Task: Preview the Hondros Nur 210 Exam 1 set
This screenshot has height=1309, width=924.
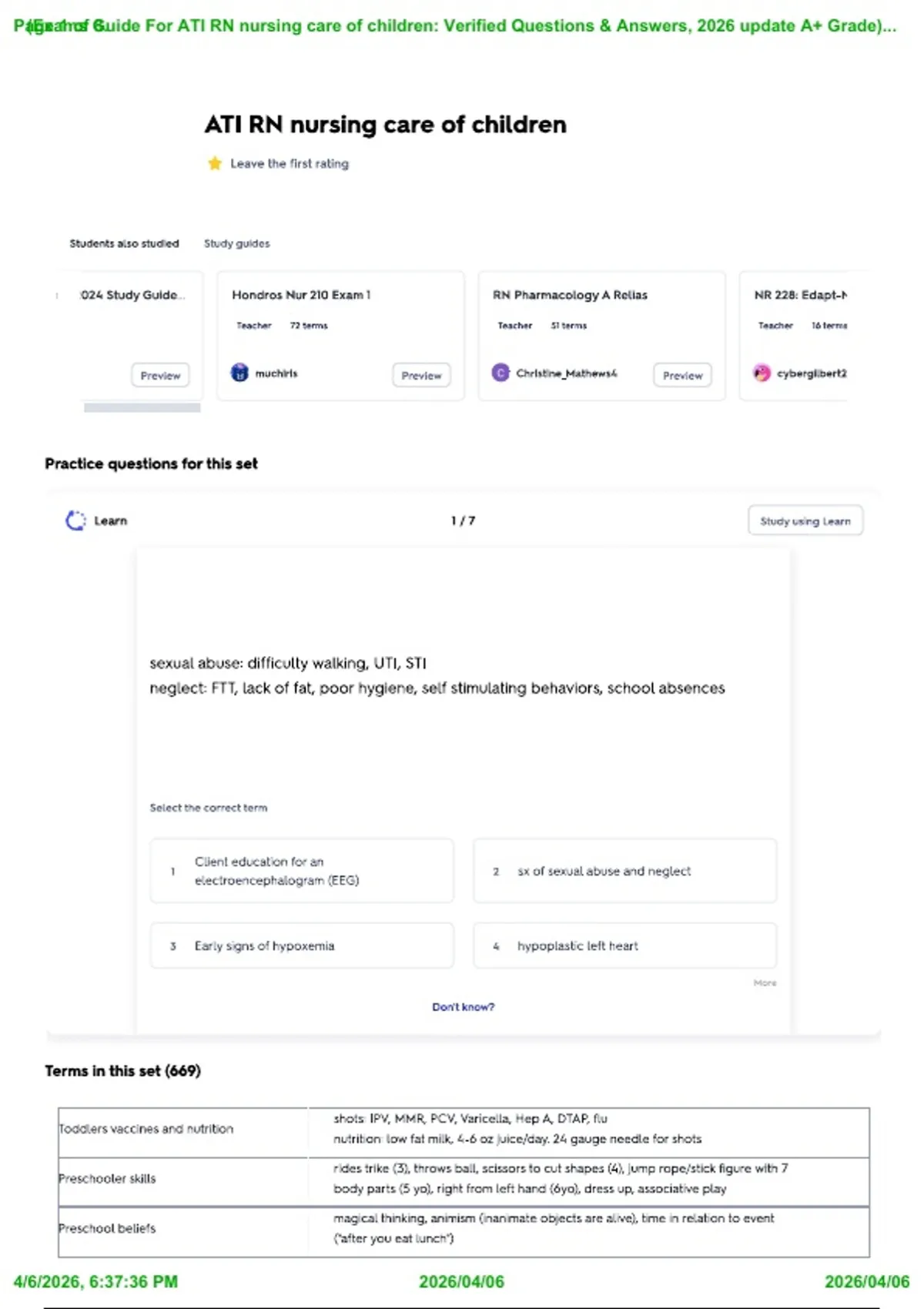Action: tap(421, 375)
